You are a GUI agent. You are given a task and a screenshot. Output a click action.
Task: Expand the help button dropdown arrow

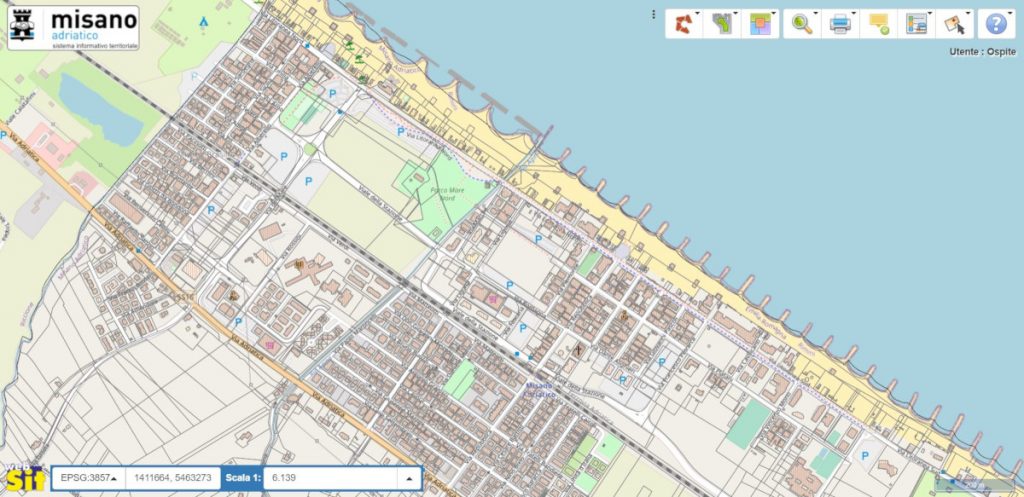pyautogui.click(x=1010, y=14)
